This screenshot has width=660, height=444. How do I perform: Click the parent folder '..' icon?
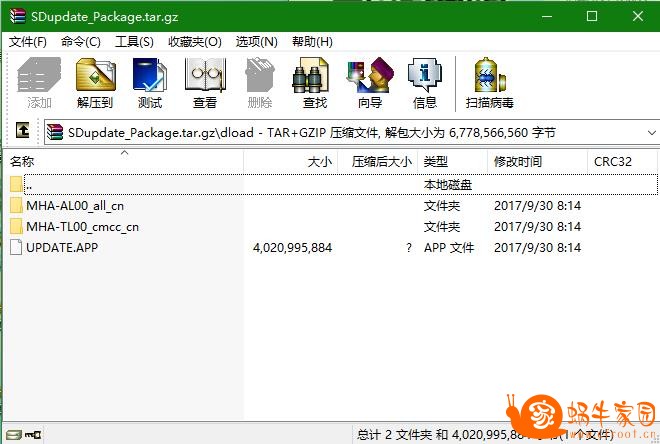tap(16, 184)
